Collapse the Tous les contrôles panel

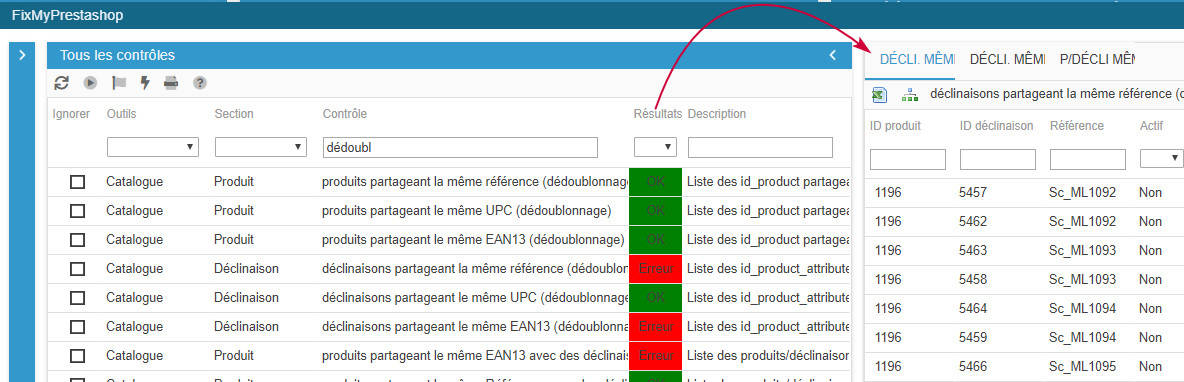[833, 55]
